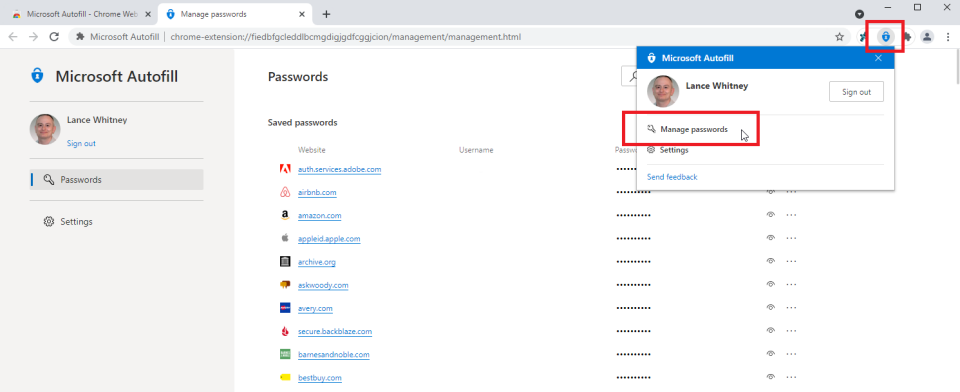
Task: Click the Microsoft Autofill extension toolbar icon
Action: coord(885,37)
